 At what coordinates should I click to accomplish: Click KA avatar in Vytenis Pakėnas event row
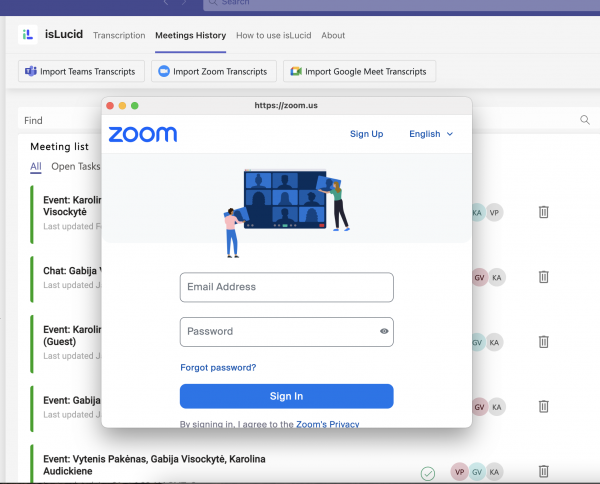[494, 472]
